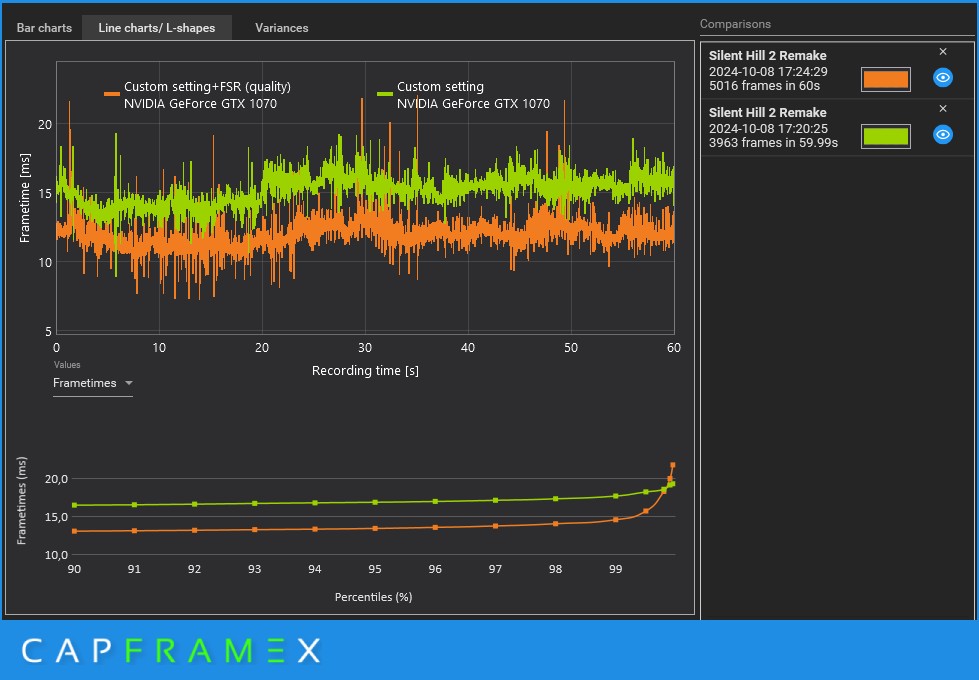Click the Frametimes dropdown arrow
The height and width of the screenshot is (680, 979).
pos(129,383)
